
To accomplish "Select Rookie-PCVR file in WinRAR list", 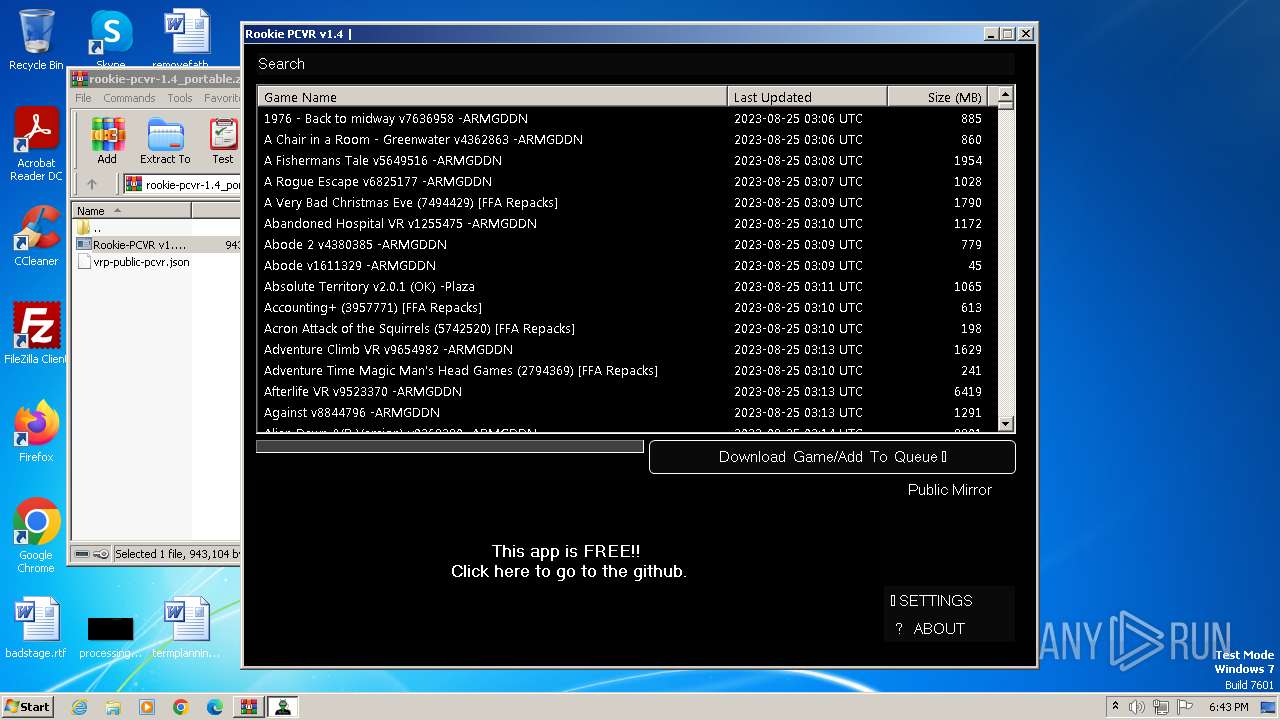I will pyautogui.click(x=157, y=244).
